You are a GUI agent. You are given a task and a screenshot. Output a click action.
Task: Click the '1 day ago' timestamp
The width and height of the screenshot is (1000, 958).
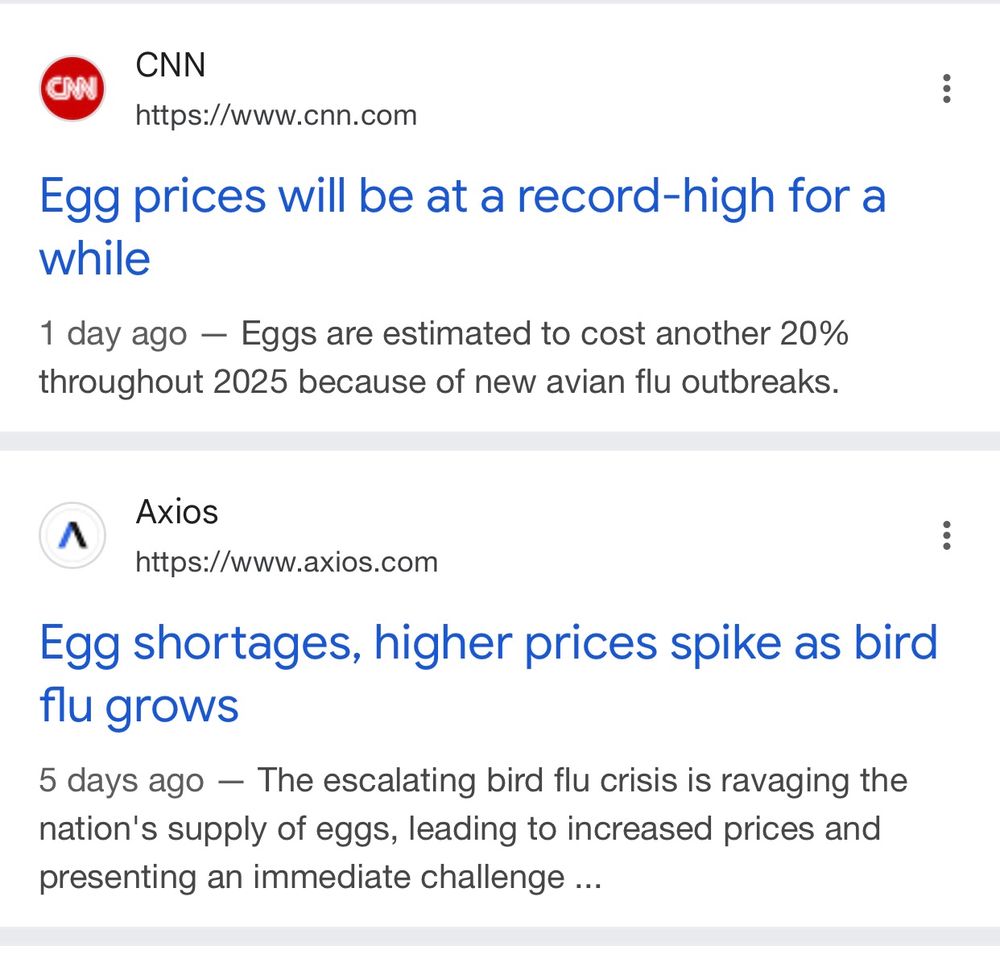113,334
